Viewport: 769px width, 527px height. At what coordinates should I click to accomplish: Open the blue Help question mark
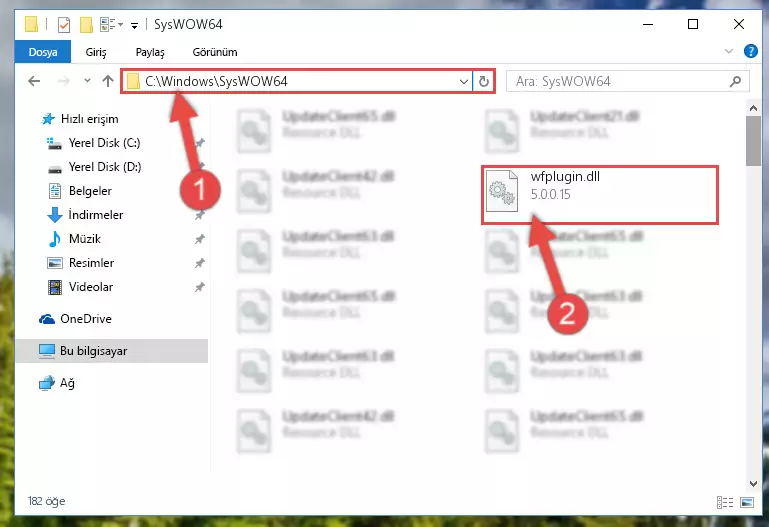(x=750, y=51)
